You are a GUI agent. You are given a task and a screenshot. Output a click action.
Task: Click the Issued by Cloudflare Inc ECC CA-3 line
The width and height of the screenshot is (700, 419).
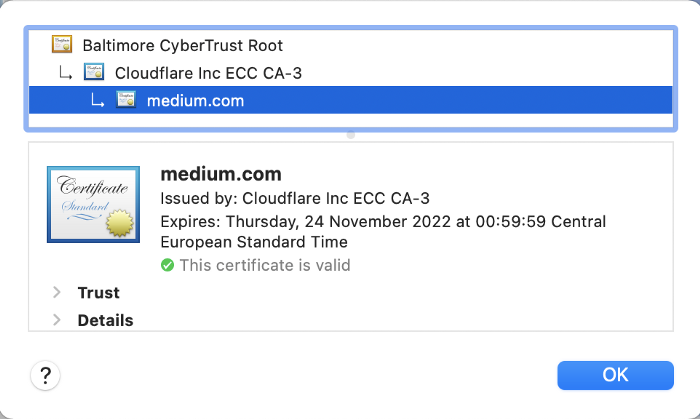(x=295, y=198)
